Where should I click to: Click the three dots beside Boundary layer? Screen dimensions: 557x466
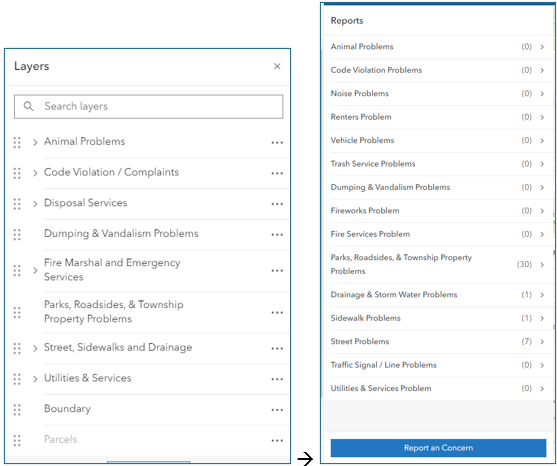point(277,410)
